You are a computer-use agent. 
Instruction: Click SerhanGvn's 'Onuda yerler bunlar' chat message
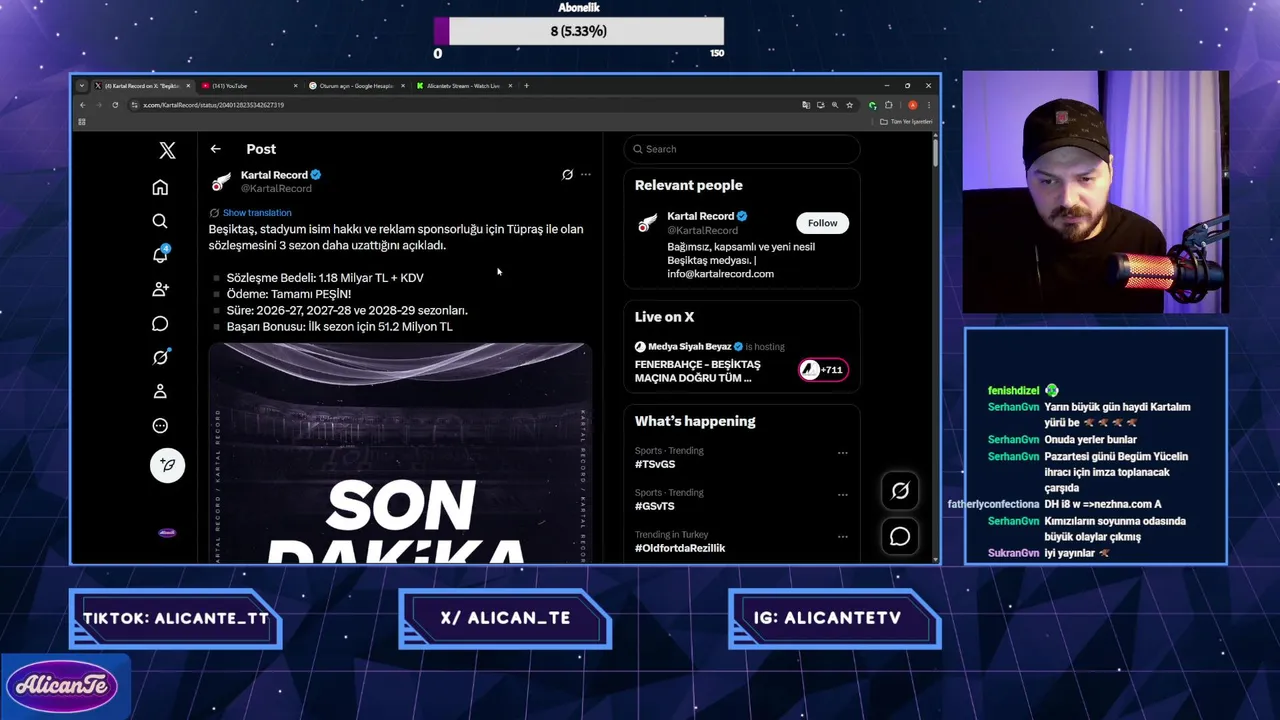coord(1091,440)
